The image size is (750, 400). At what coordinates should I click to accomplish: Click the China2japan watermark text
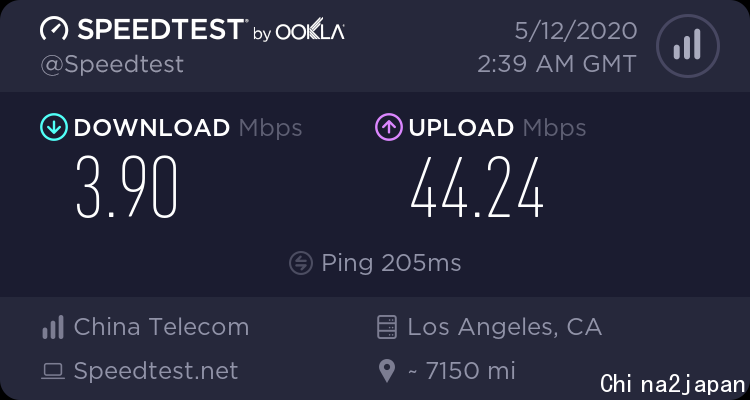(x=673, y=384)
